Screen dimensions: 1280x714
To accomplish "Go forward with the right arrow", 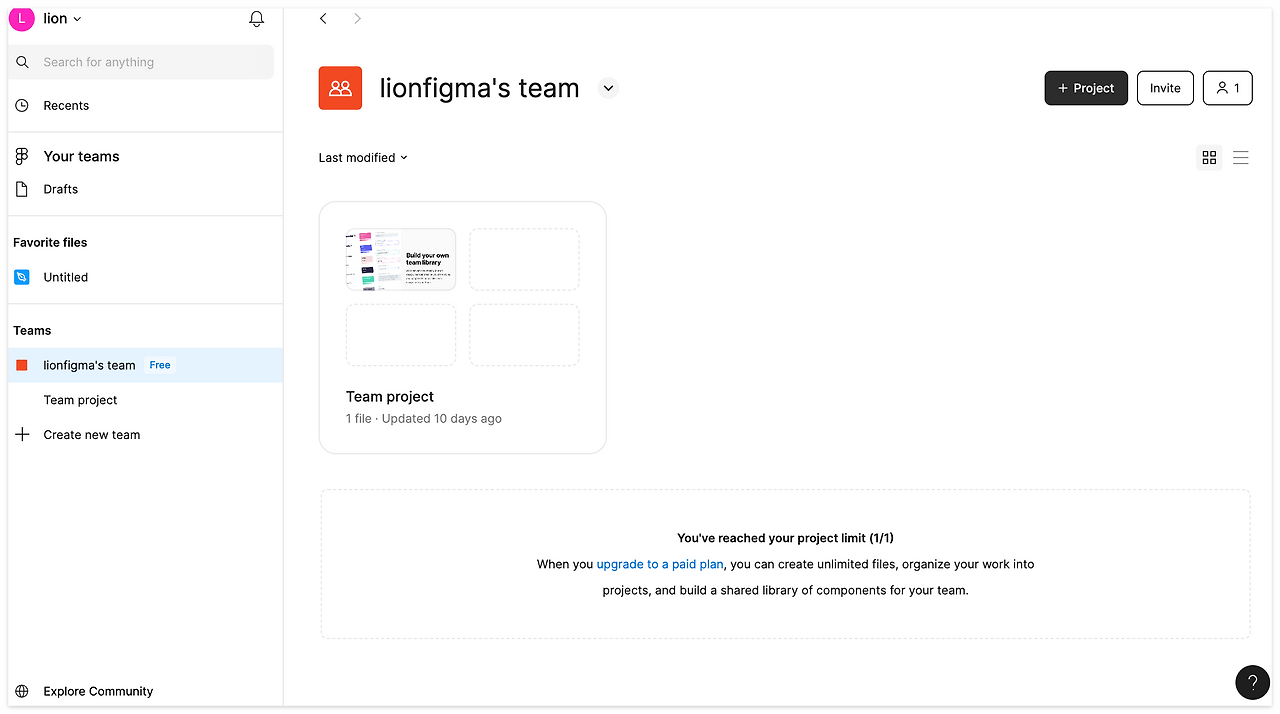I will (x=357, y=19).
